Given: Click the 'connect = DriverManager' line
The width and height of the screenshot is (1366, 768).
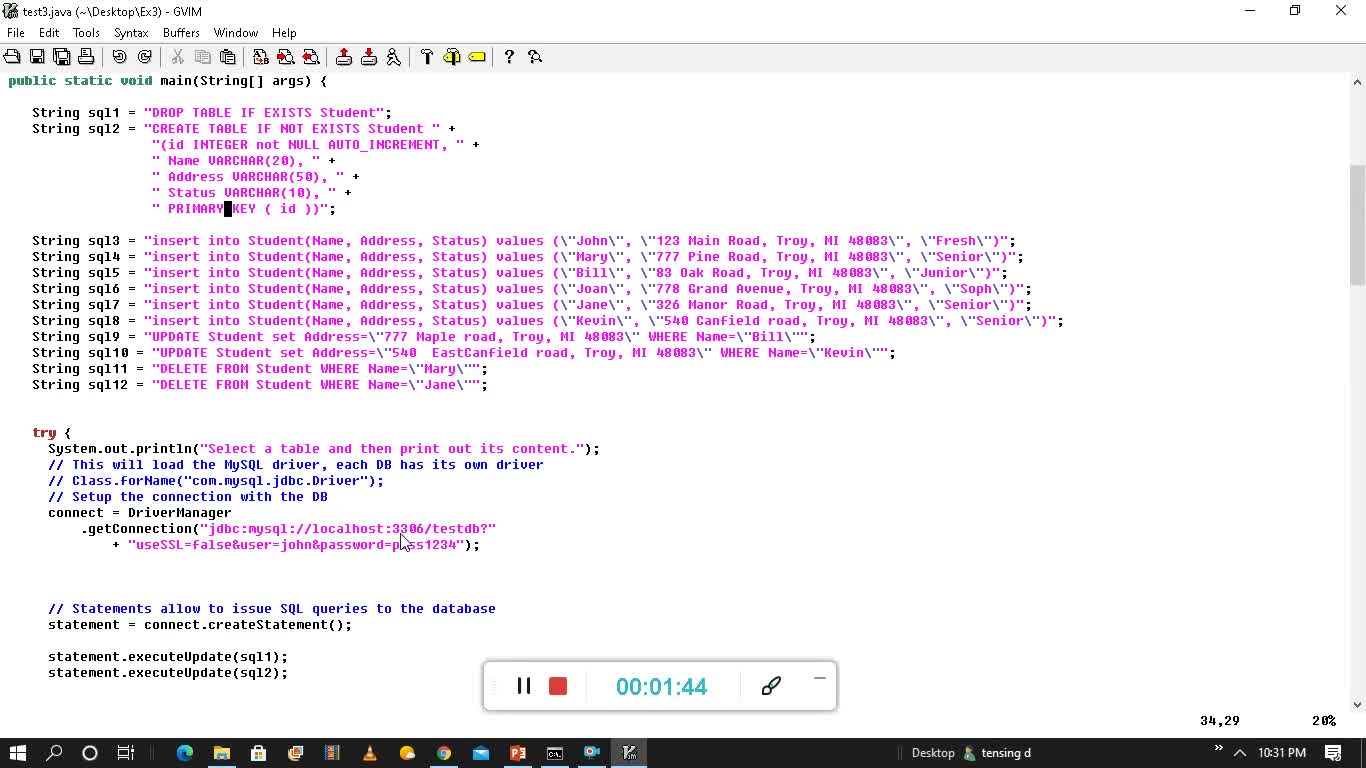Looking at the screenshot, I should [x=140, y=513].
